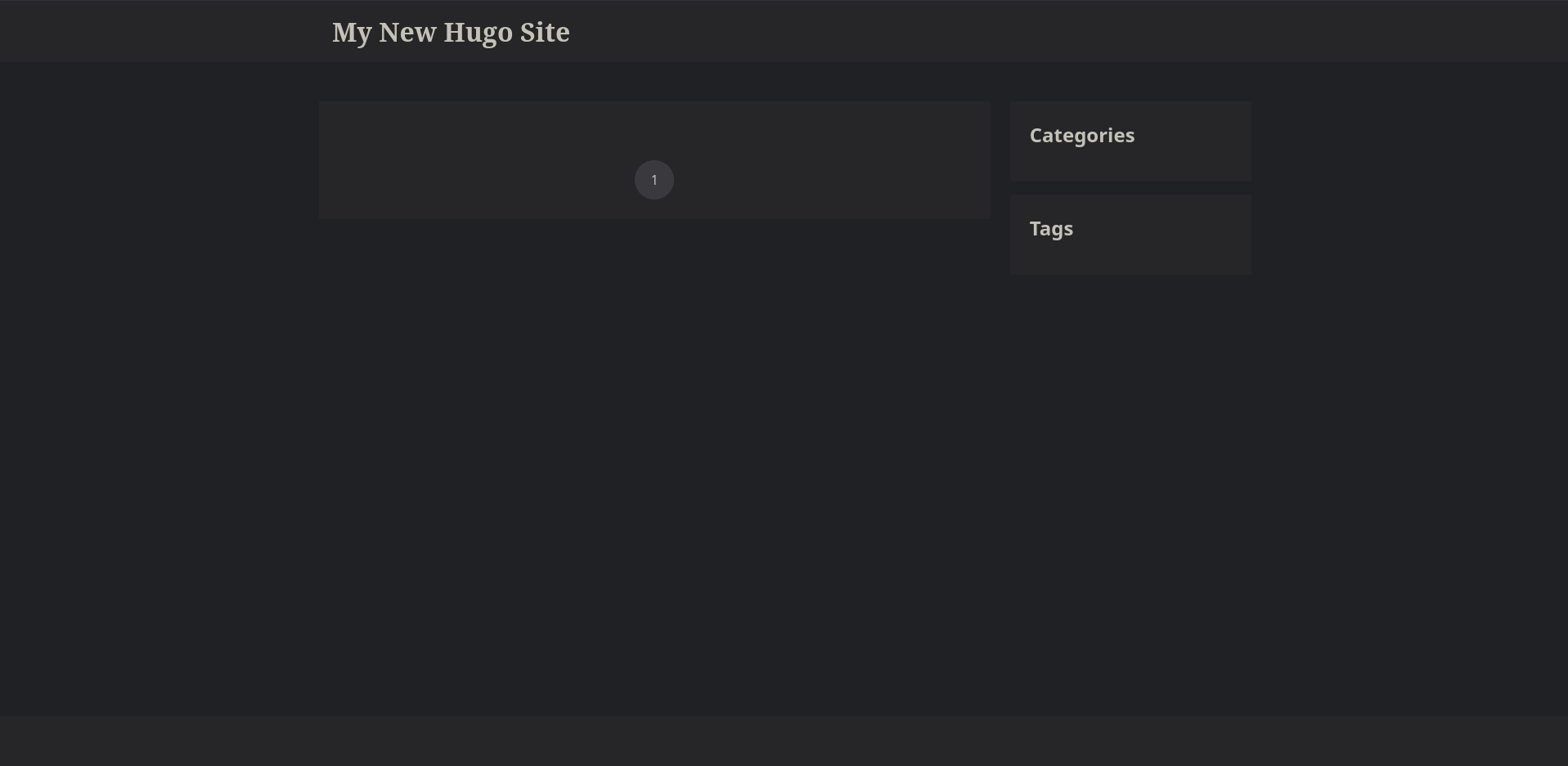The width and height of the screenshot is (1568, 766).
Task: Click the word New in the site title
Action: point(407,33)
